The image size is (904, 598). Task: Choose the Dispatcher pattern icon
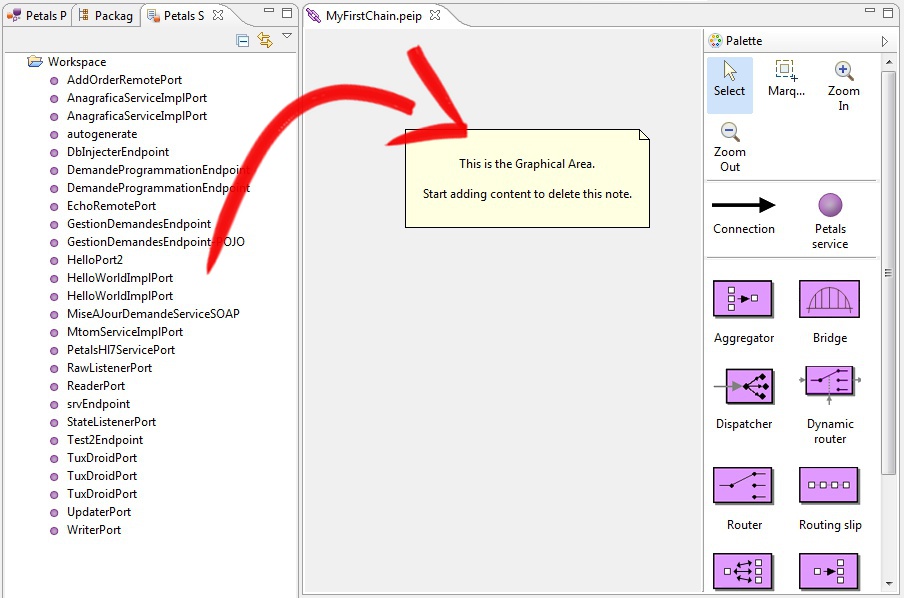(742, 385)
